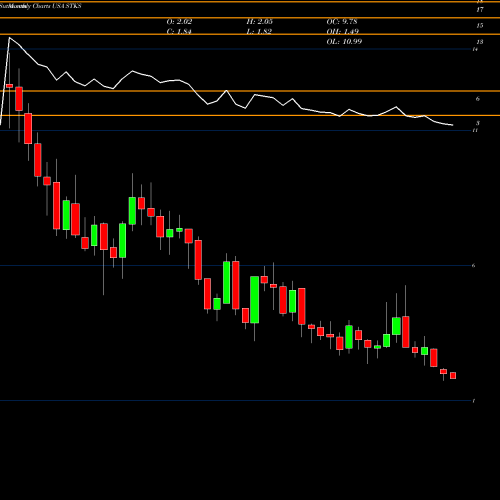Click the last red candlestick in the series

(x=453, y=376)
